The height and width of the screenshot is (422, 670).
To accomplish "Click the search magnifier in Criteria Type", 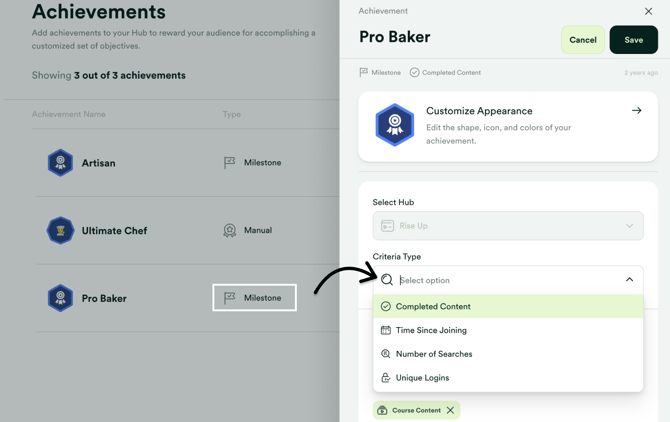I will click(387, 280).
